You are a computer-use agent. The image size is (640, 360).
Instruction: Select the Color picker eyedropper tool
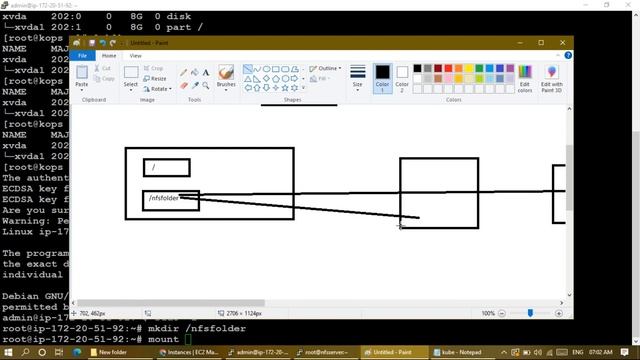click(x=195, y=85)
